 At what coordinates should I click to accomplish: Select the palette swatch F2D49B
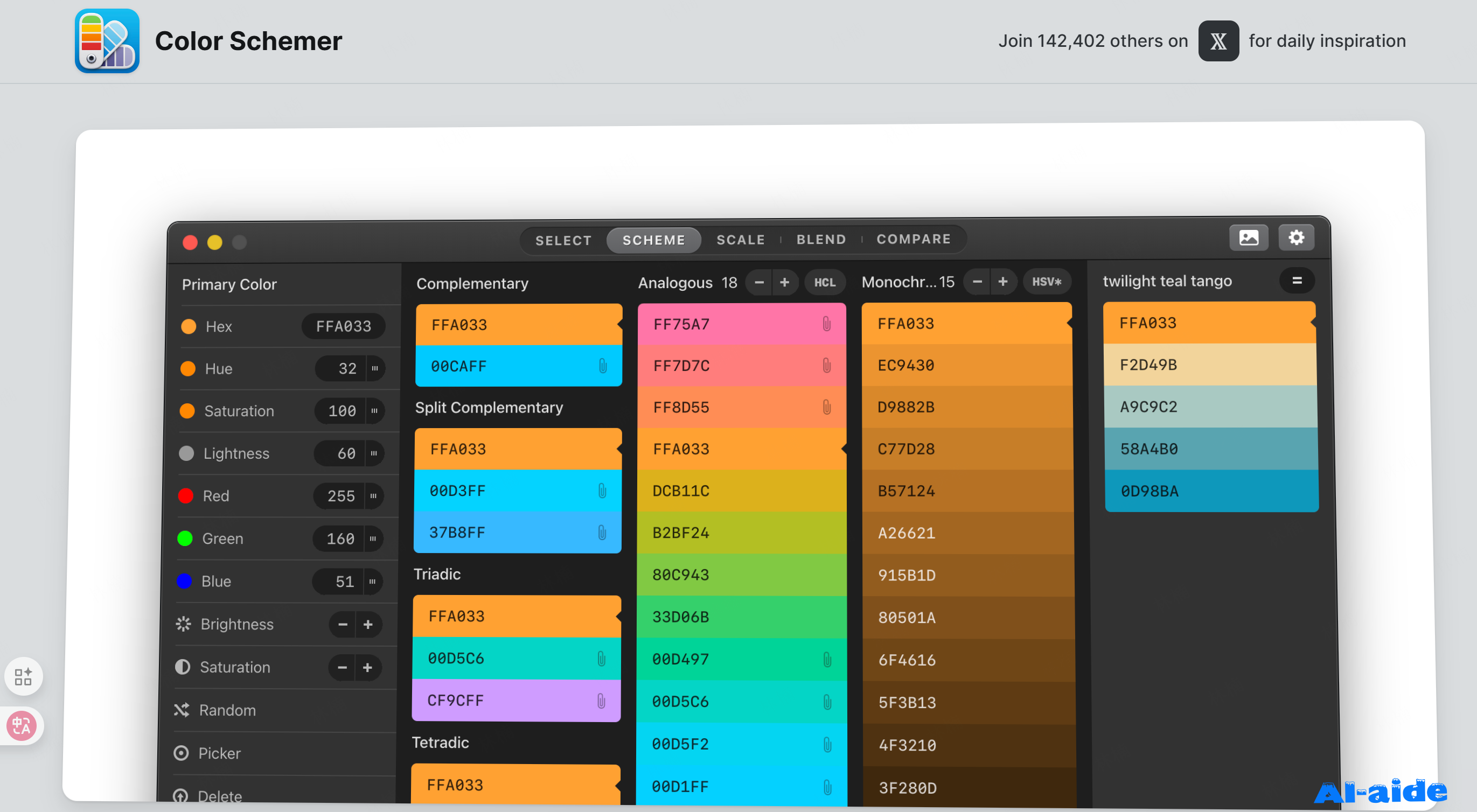click(1210, 365)
